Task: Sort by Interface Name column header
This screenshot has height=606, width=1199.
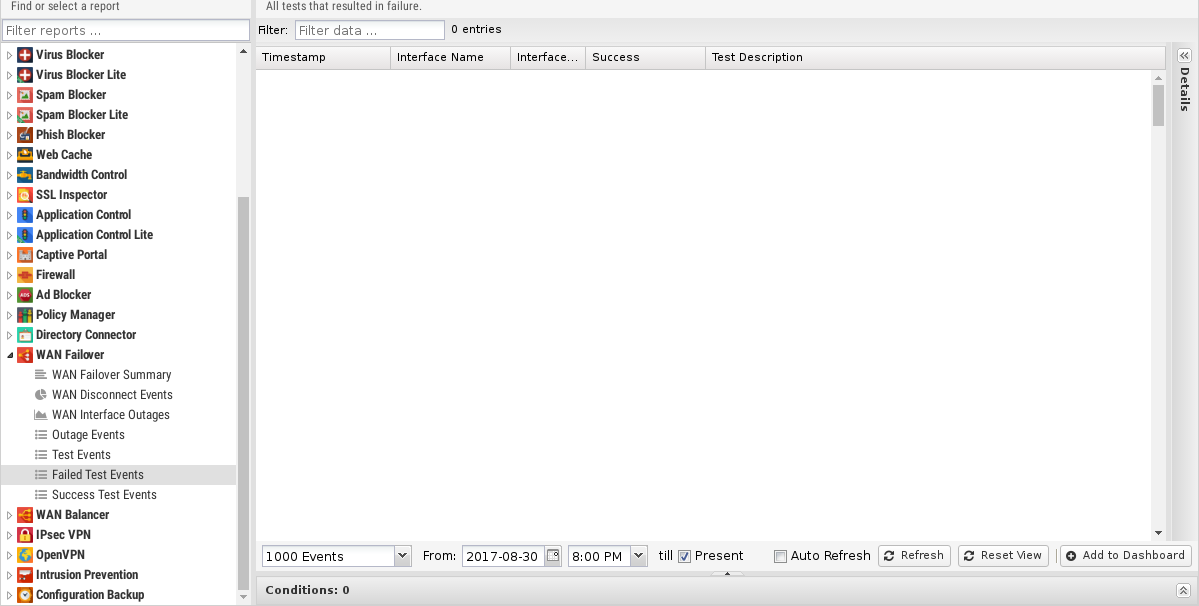Action: tap(450, 57)
